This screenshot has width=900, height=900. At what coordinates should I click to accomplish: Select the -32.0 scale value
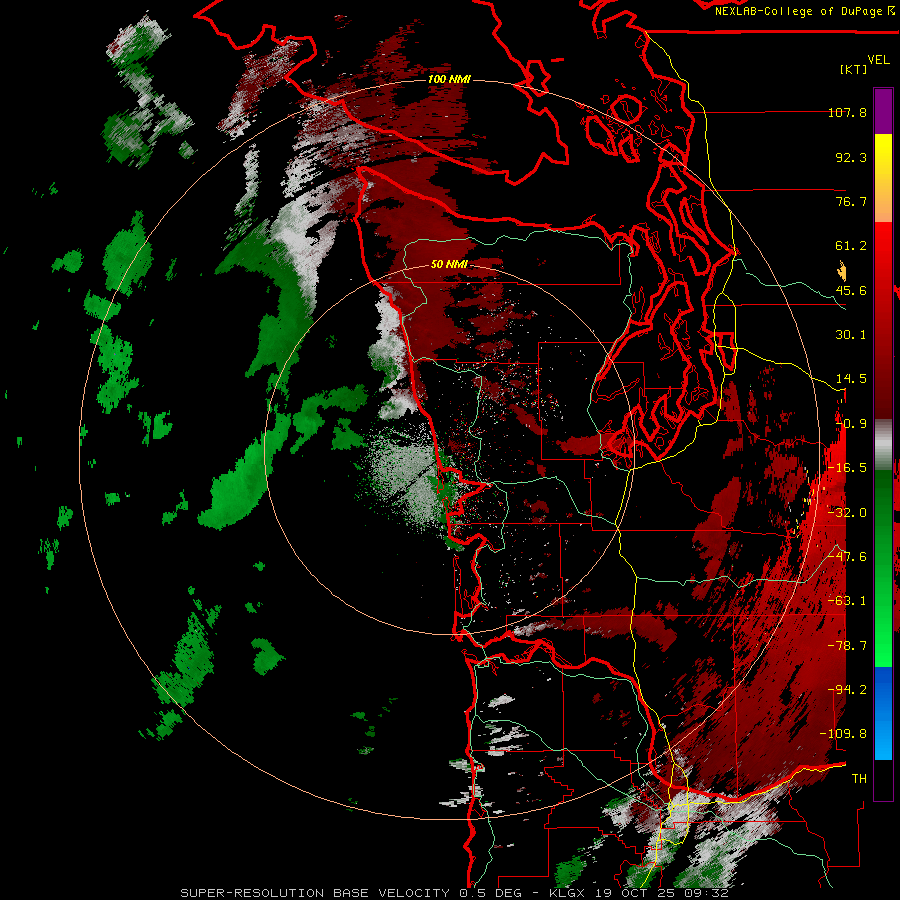[847, 513]
